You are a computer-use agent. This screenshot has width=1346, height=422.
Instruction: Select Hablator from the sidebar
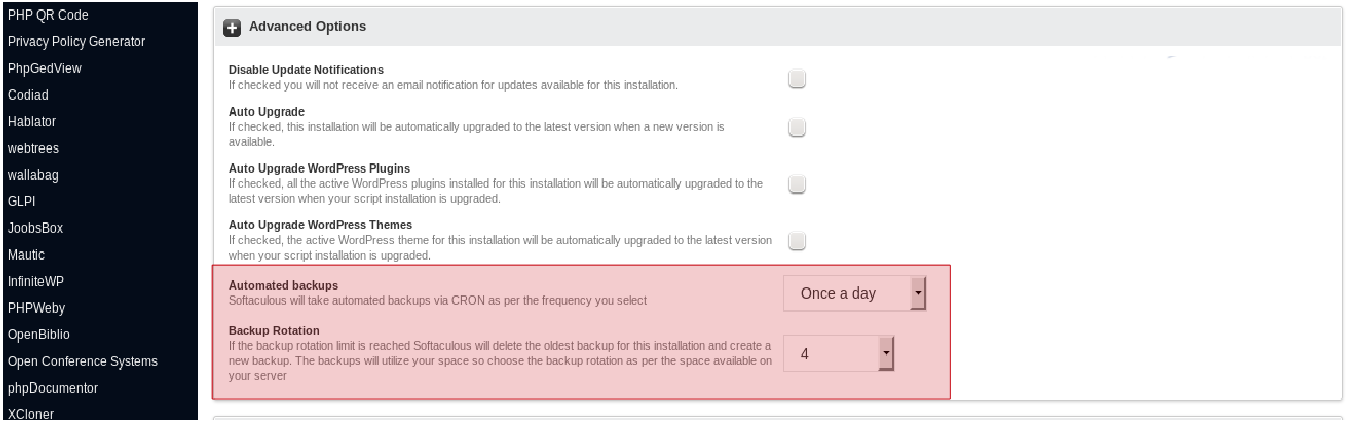tap(32, 121)
